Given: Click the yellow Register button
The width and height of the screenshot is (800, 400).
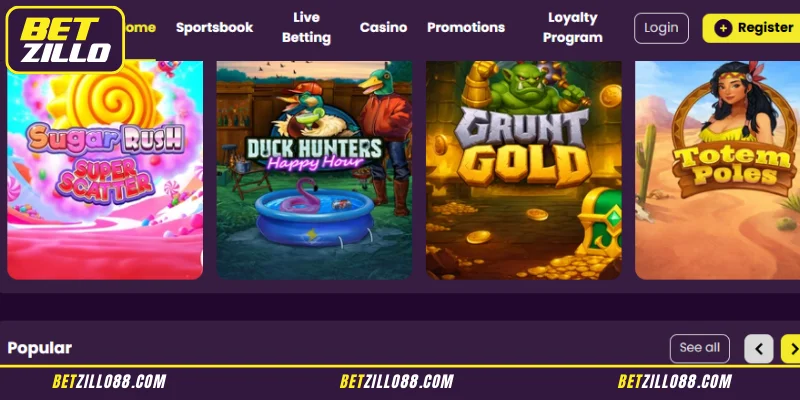Looking at the screenshot, I should pyautogui.click(x=751, y=28).
